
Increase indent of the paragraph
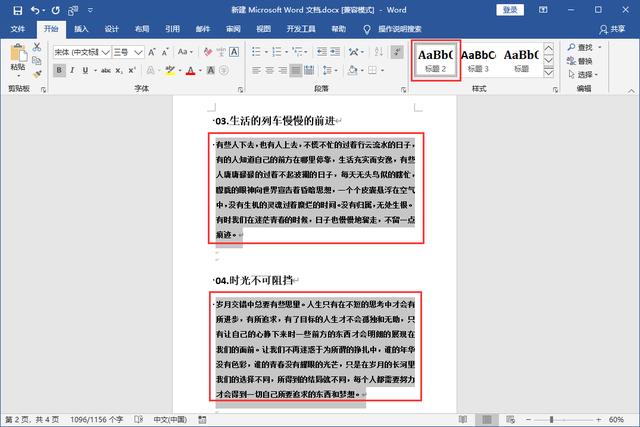[x=335, y=52]
